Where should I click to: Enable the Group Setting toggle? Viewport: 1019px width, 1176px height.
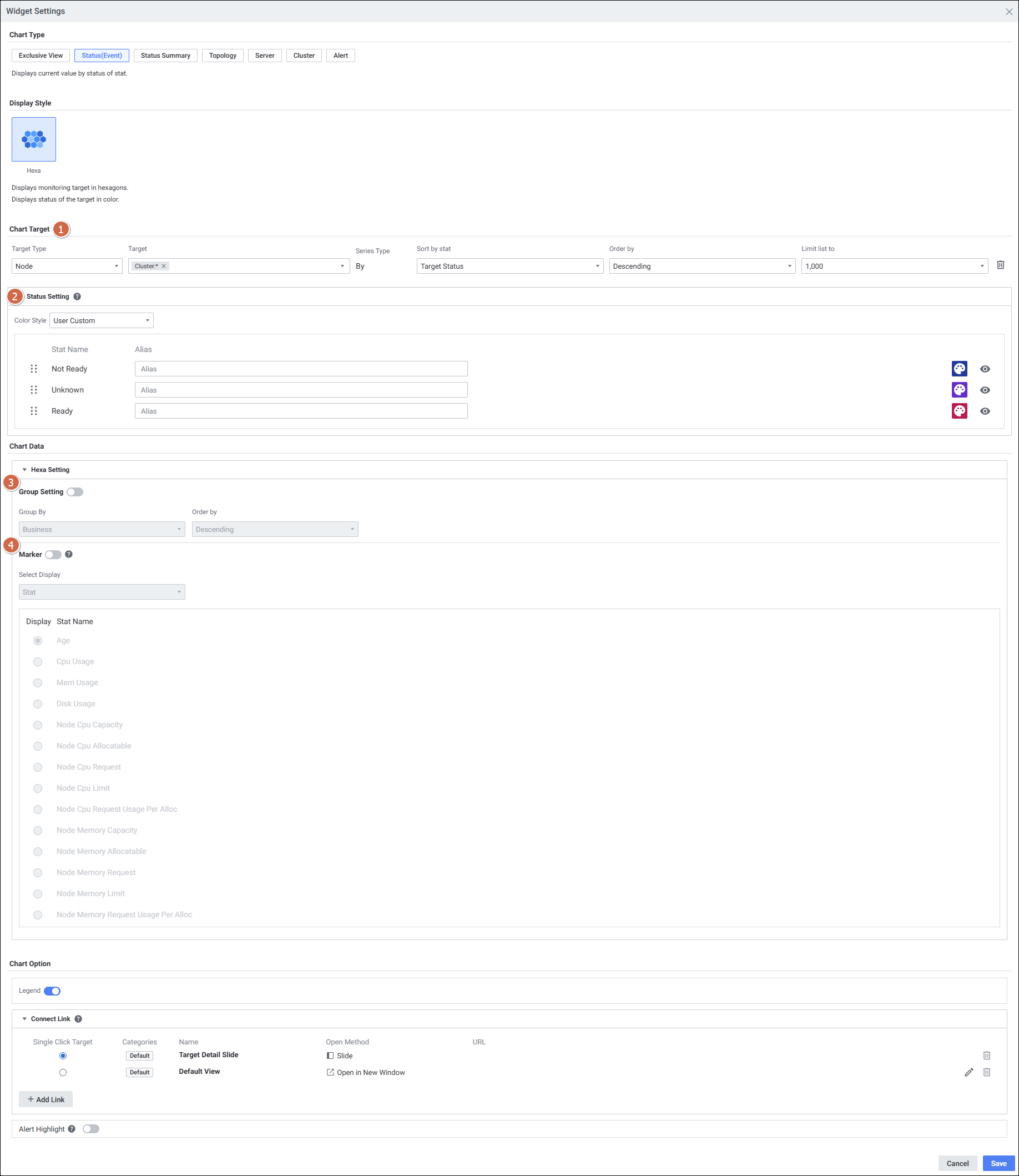(x=75, y=492)
